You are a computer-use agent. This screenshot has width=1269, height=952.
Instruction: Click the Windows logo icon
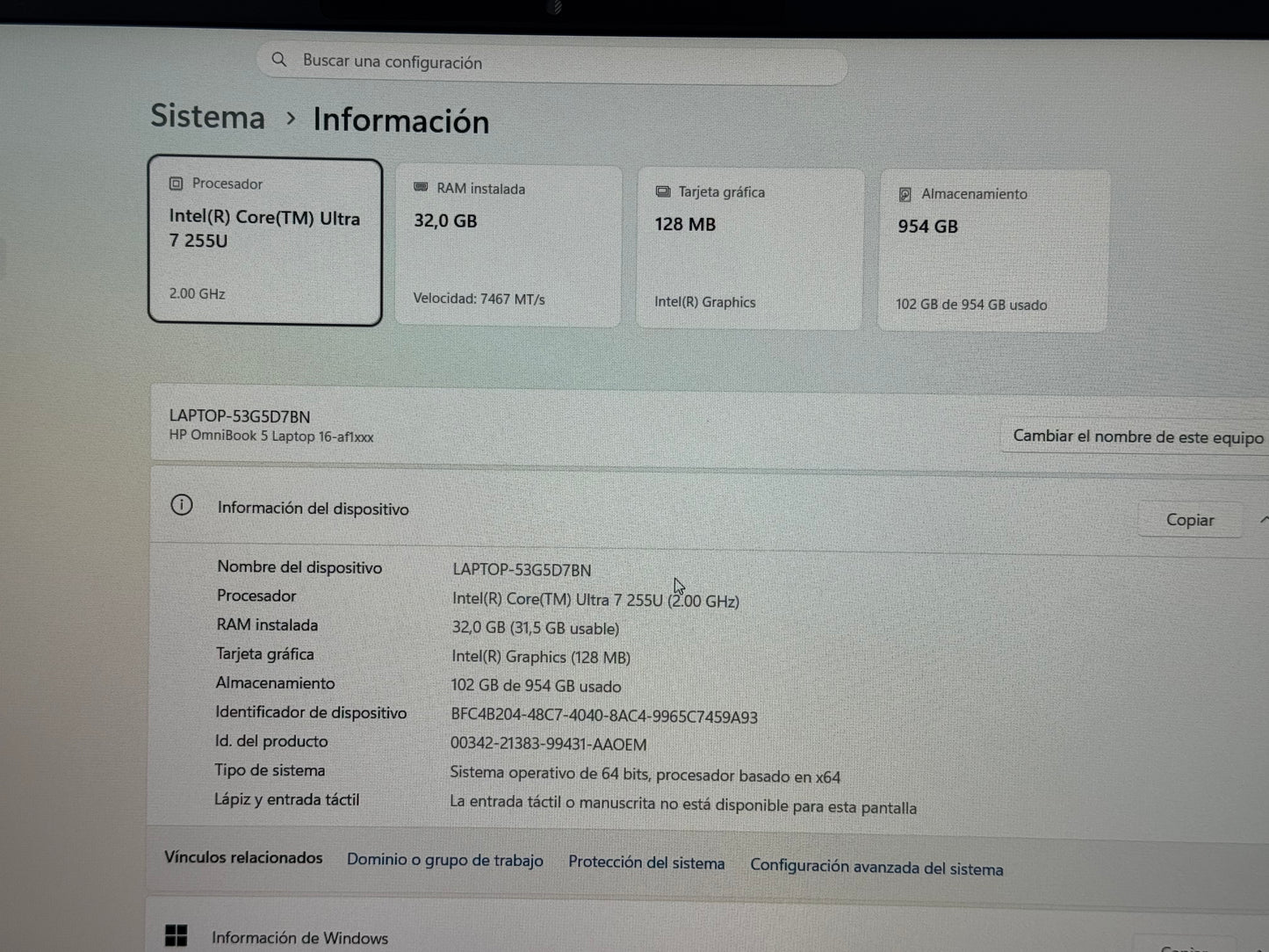[177, 935]
